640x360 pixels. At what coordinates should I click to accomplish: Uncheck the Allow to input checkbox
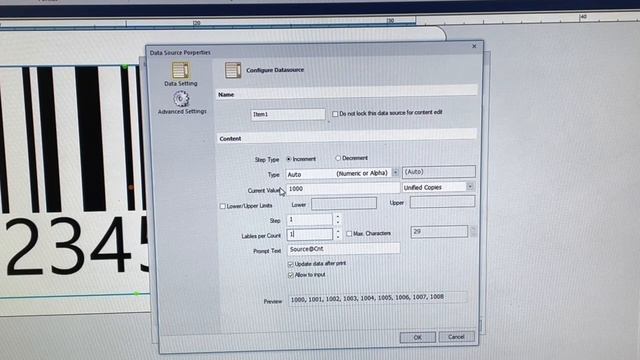[291, 275]
